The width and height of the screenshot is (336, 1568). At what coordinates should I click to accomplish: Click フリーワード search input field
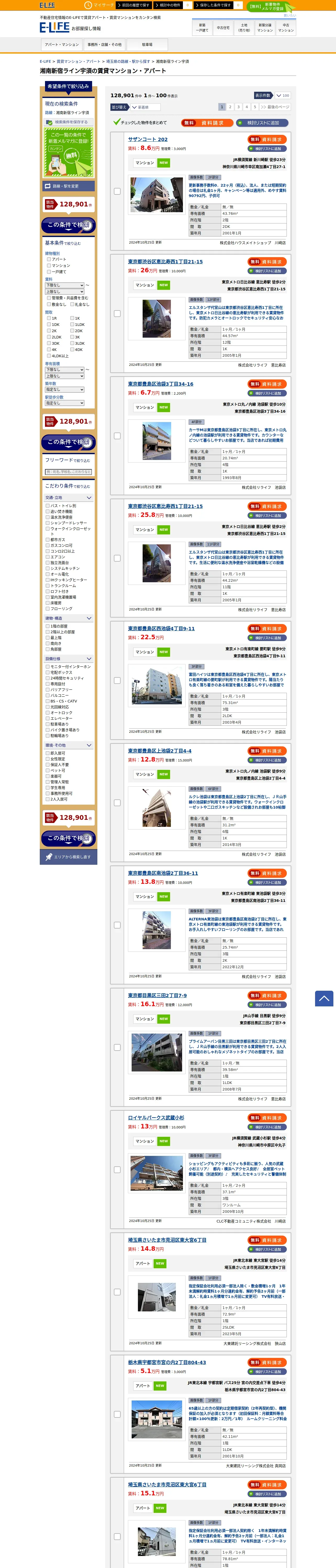coord(68,472)
